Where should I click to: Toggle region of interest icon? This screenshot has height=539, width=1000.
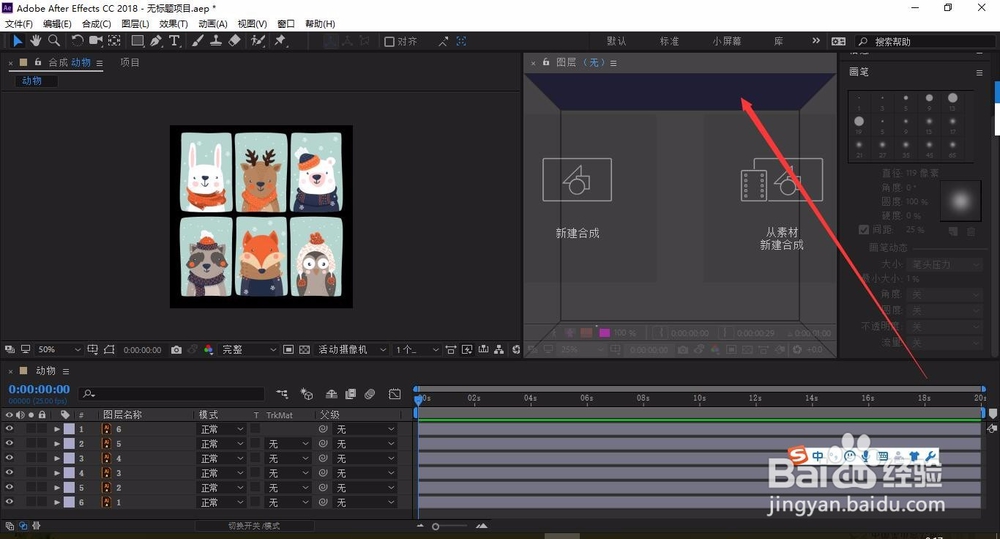(x=288, y=350)
